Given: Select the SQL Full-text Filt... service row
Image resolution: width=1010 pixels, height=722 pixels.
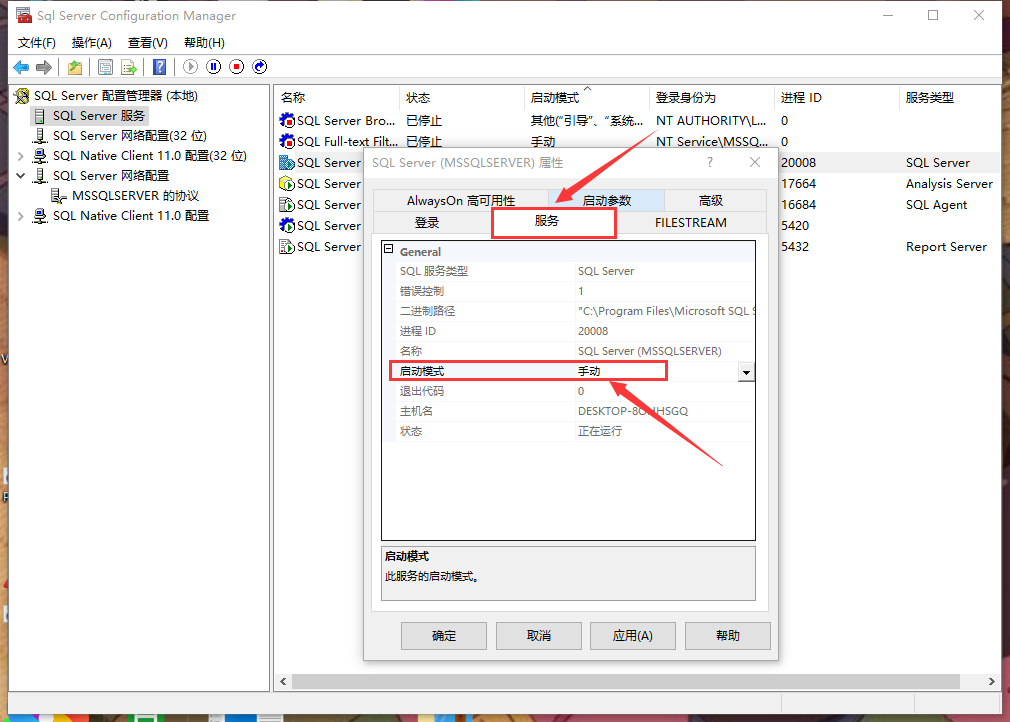Looking at the screenshot, I should (638, 142).
